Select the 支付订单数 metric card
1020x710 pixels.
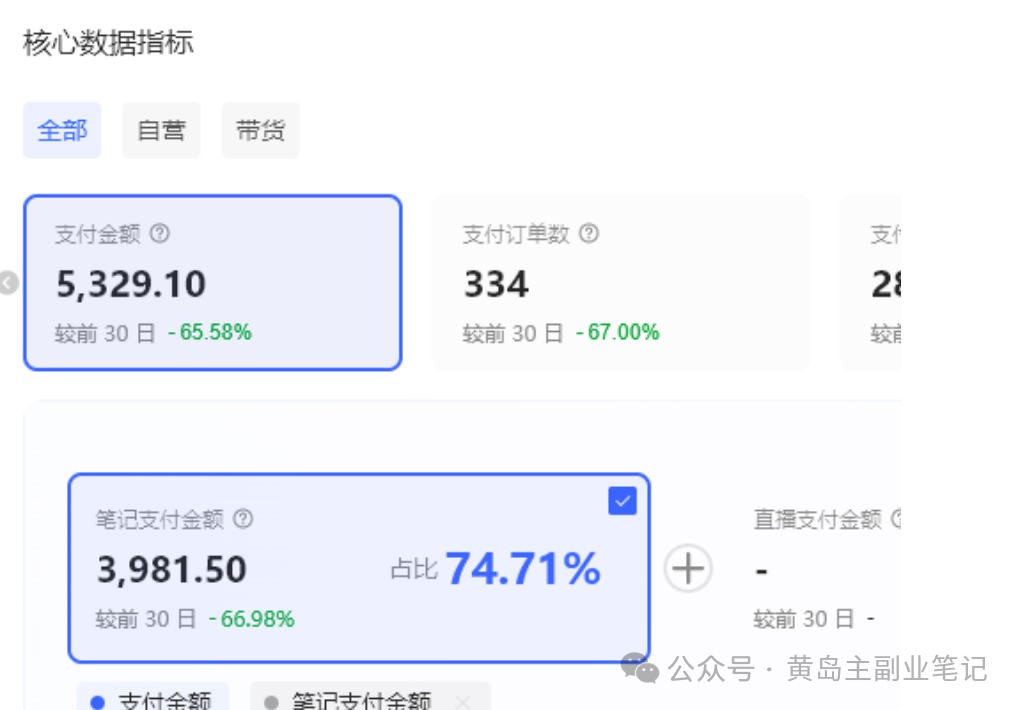pos(620,282)
